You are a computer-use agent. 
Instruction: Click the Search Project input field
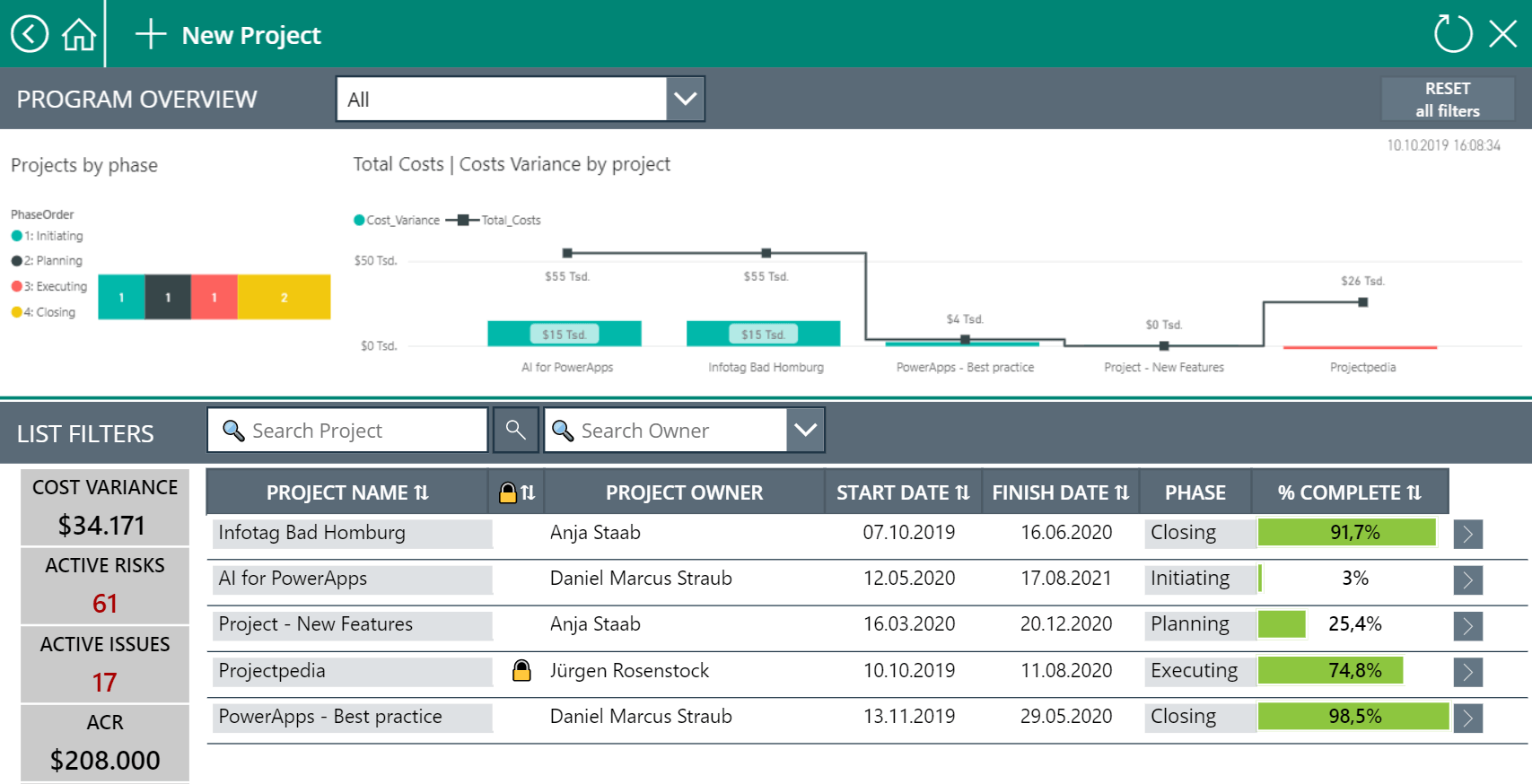347,431
